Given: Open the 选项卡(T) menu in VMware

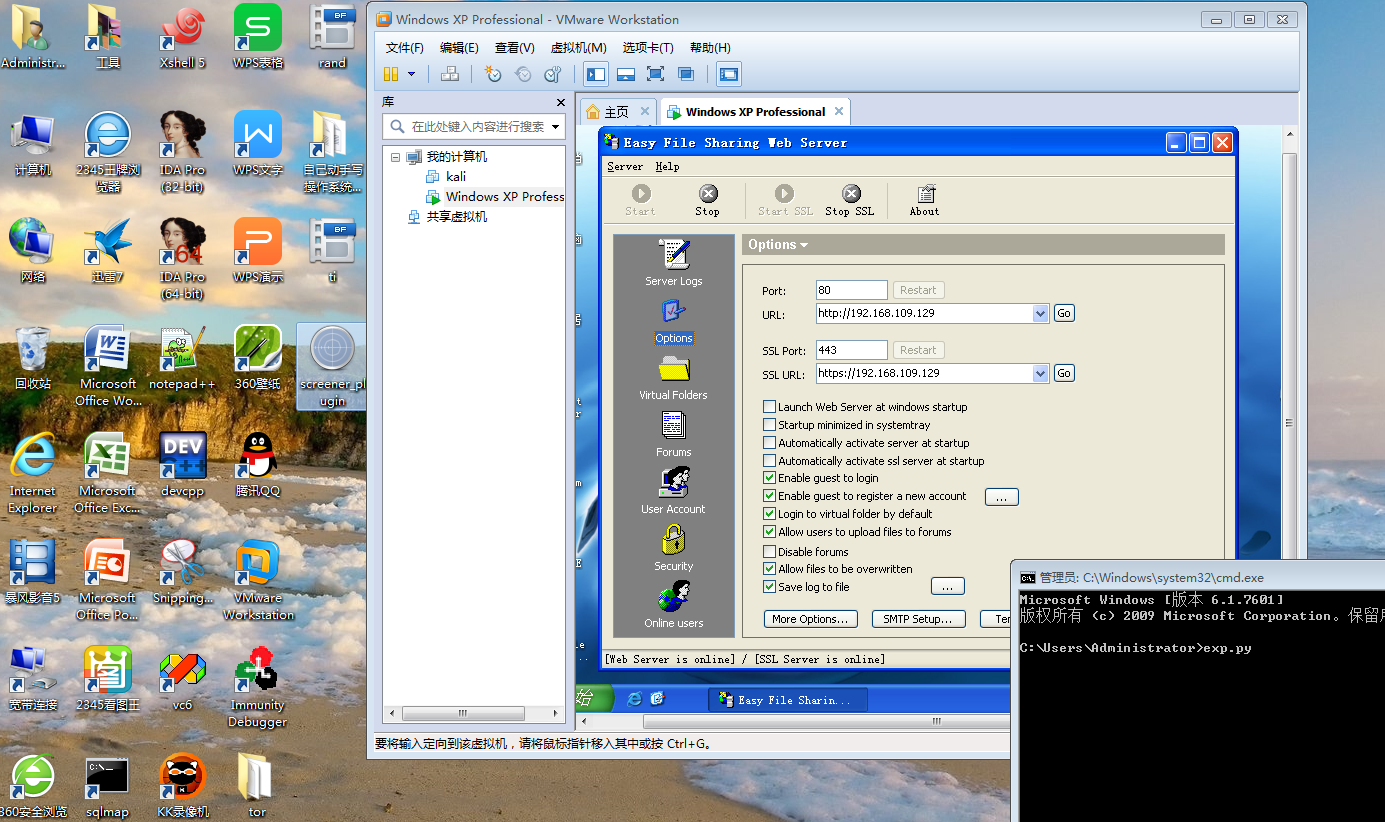Looking at the screenshot, I should (648, 48).
